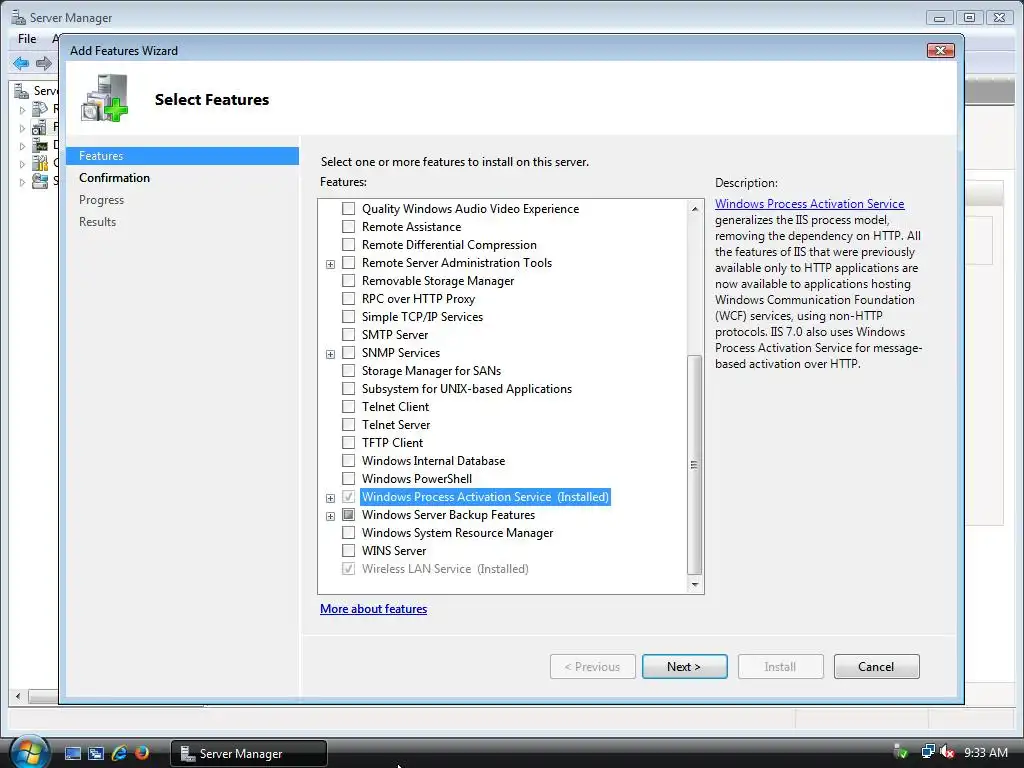Image resolution: width=1024 pixels, height=768 pixels.
Task: Close the Add Features Wizard
Action: (940, 50)
